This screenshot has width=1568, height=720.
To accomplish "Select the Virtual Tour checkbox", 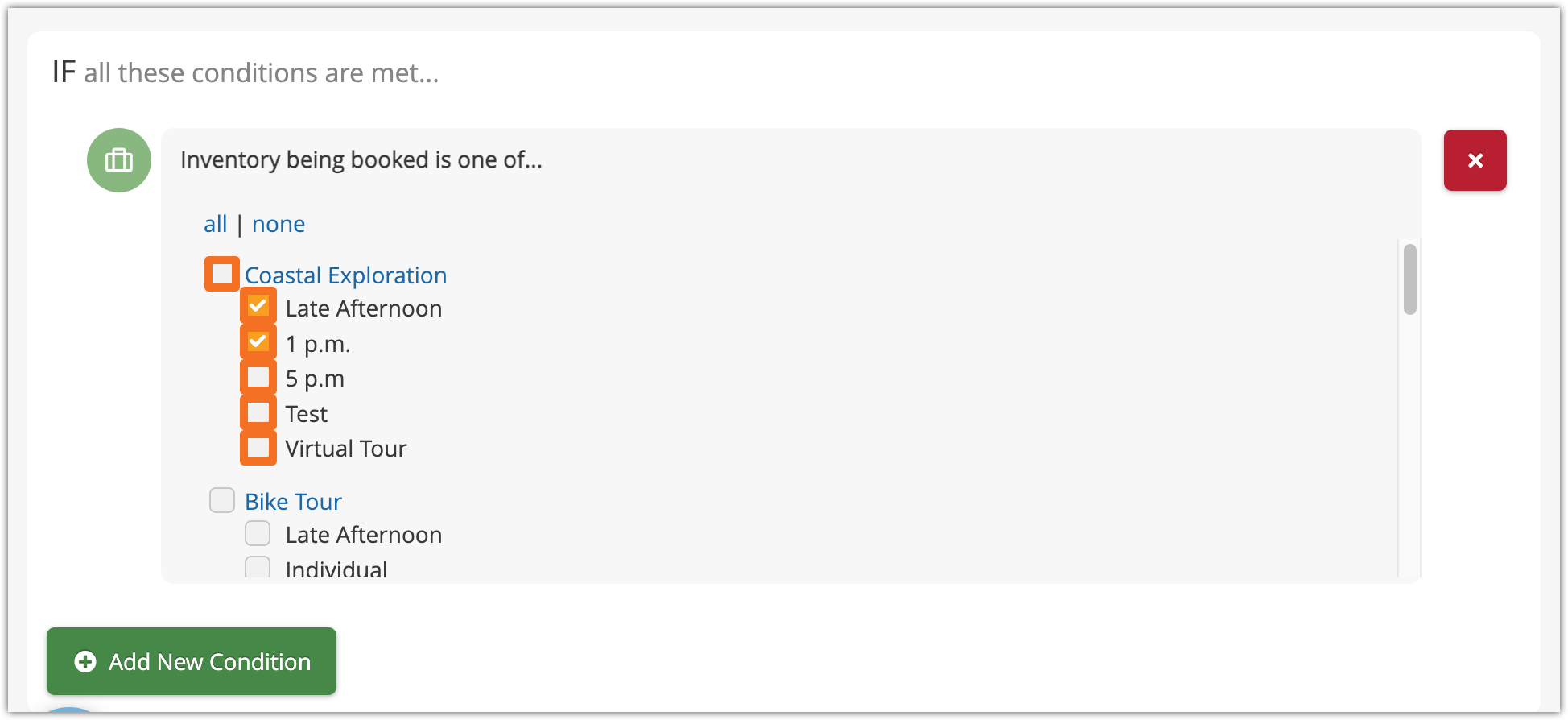I will [x=258, y=448].
